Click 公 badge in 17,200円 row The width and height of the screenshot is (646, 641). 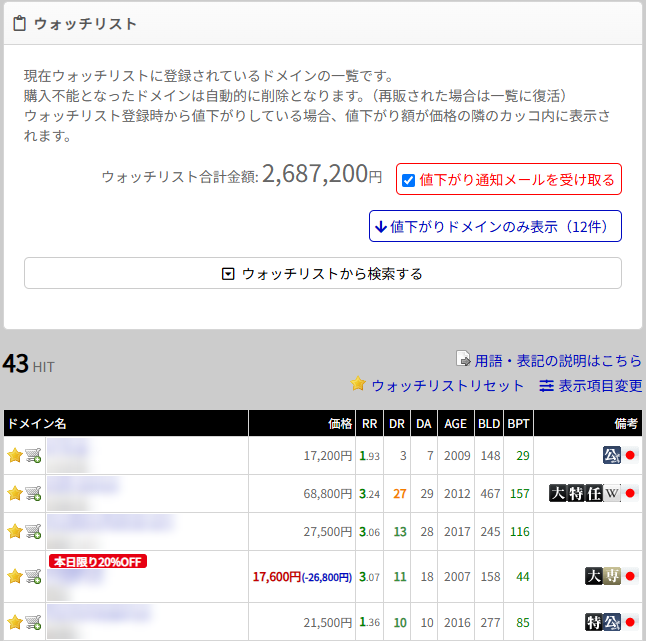coord(612,455)
